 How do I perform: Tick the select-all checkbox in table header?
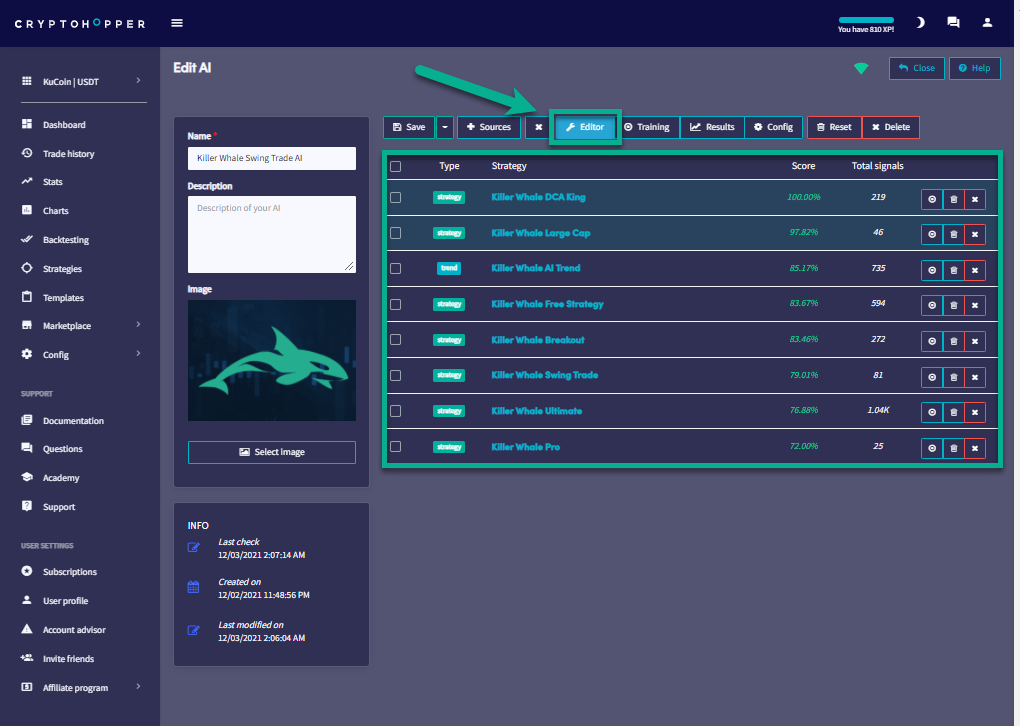[396, 167]
